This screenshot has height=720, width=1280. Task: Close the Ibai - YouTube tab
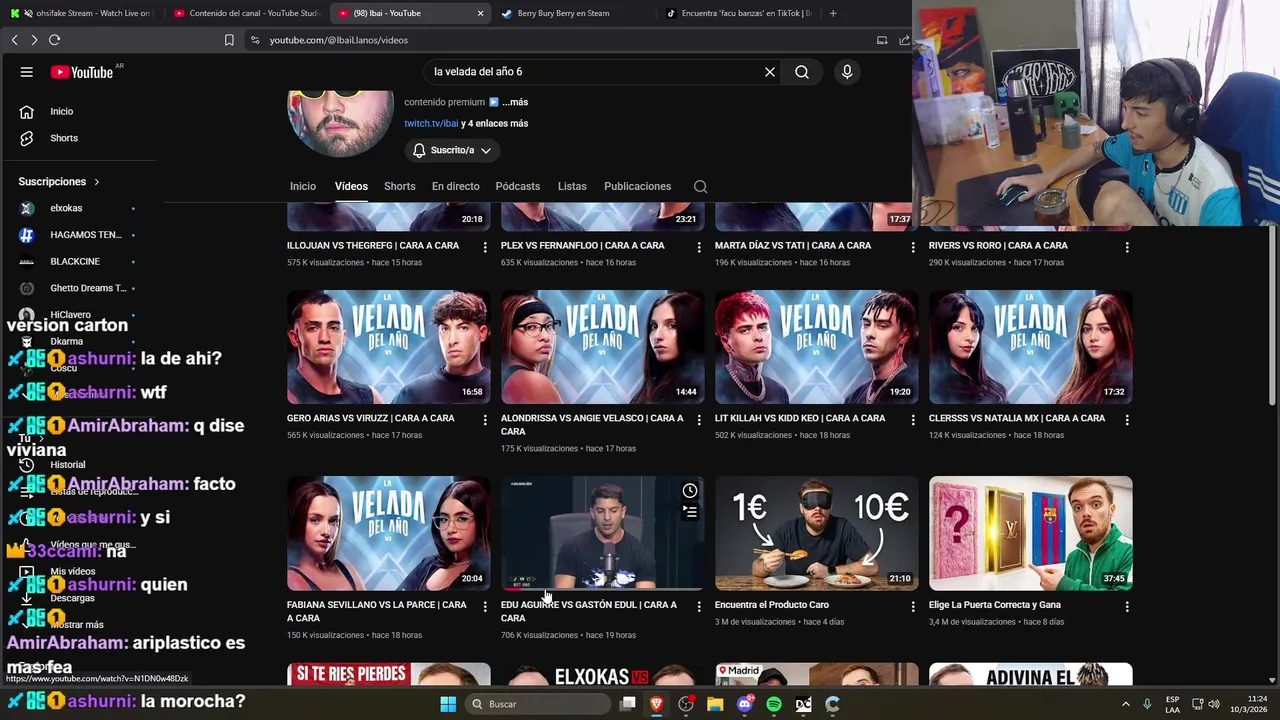click(480, 13)
